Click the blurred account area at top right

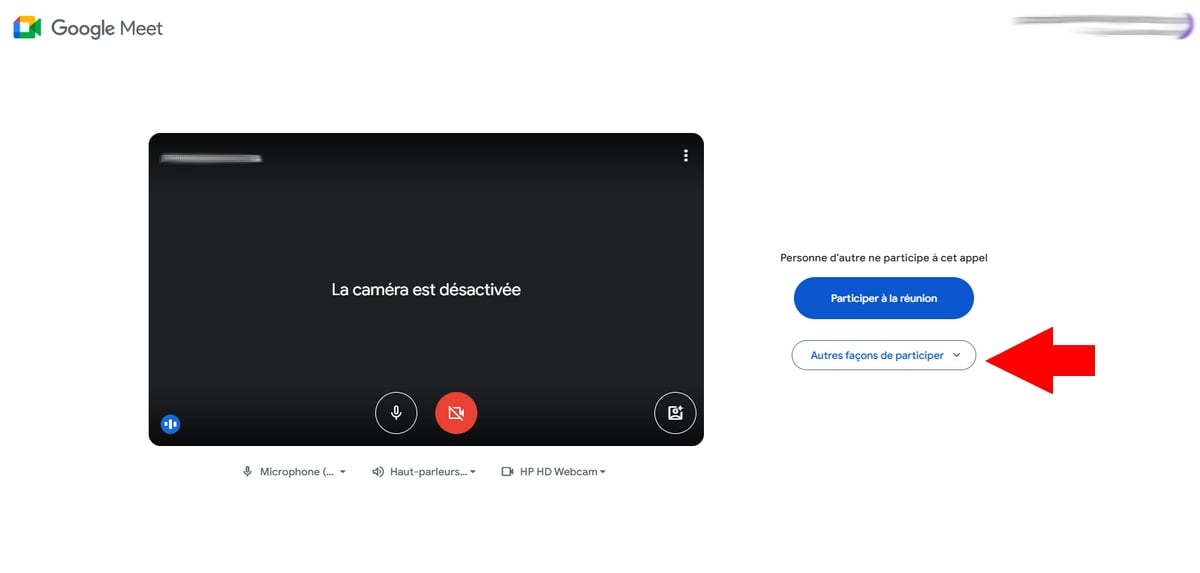point(1102,26)
